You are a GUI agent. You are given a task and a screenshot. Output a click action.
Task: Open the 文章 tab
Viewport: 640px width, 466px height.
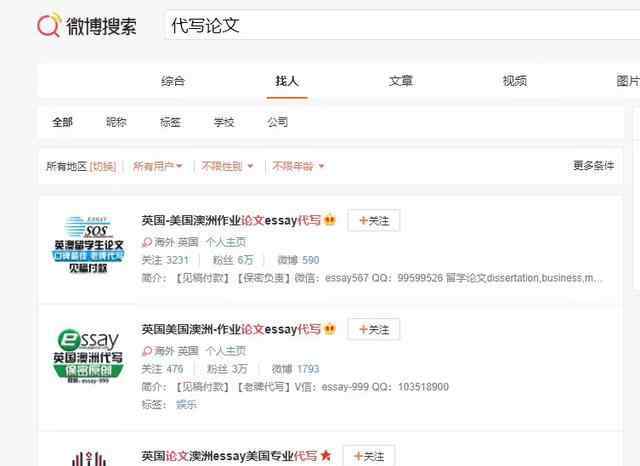[401, 81]
